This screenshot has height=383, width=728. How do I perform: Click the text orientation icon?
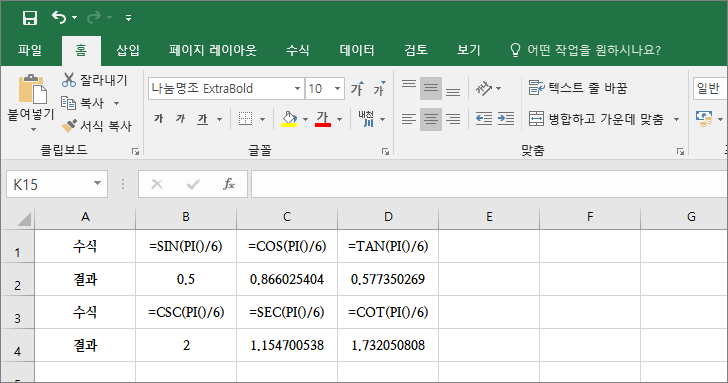pyautogui.click(x=484, y=88)
